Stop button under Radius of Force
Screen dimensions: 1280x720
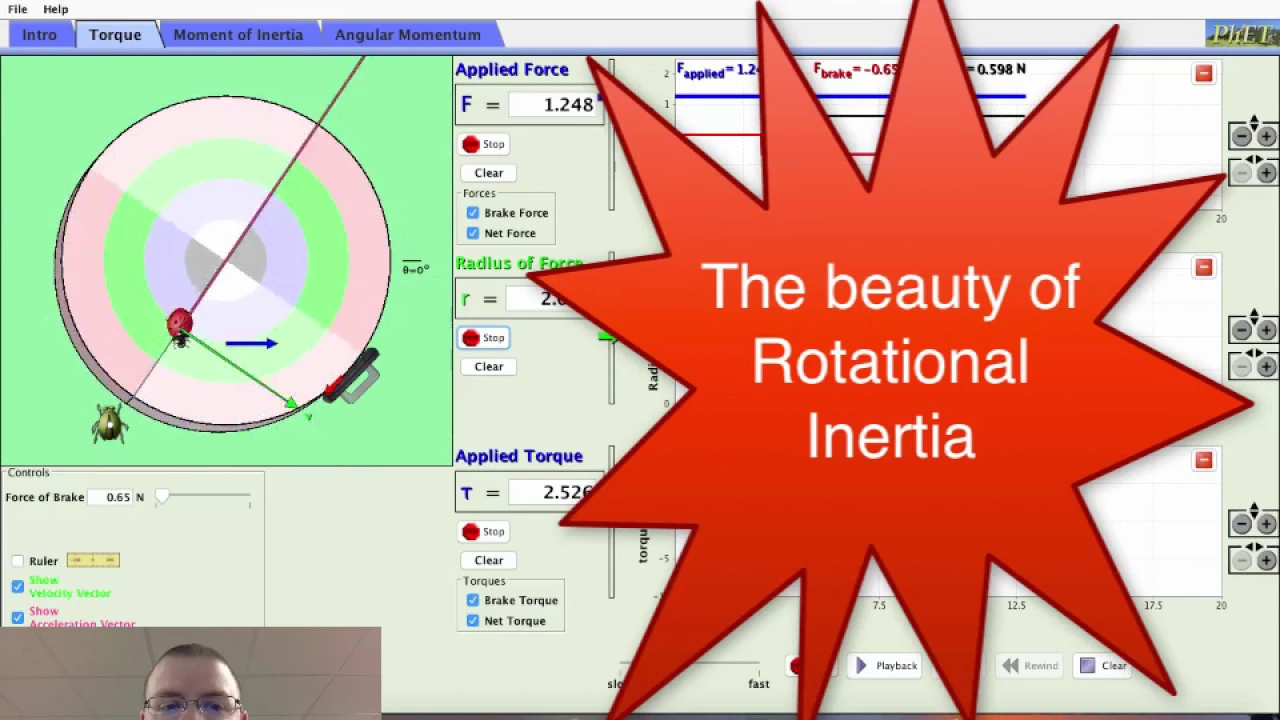tap(484, 338)
